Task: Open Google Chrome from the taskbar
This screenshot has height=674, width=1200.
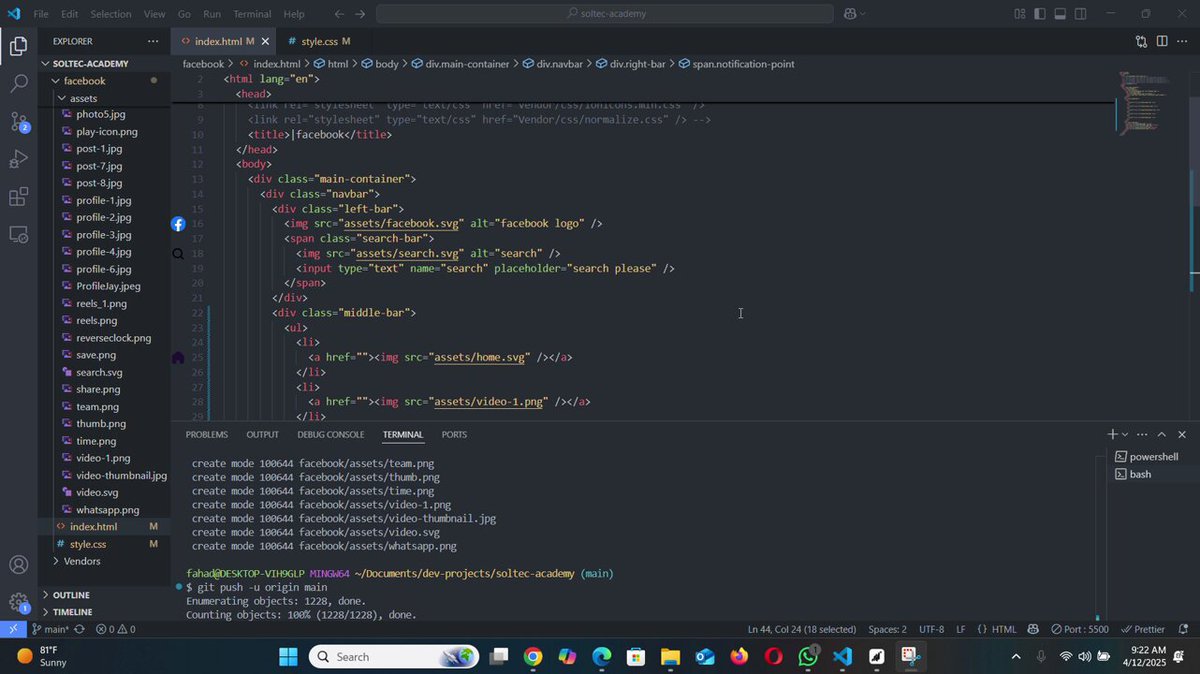Action: [532, 657]
